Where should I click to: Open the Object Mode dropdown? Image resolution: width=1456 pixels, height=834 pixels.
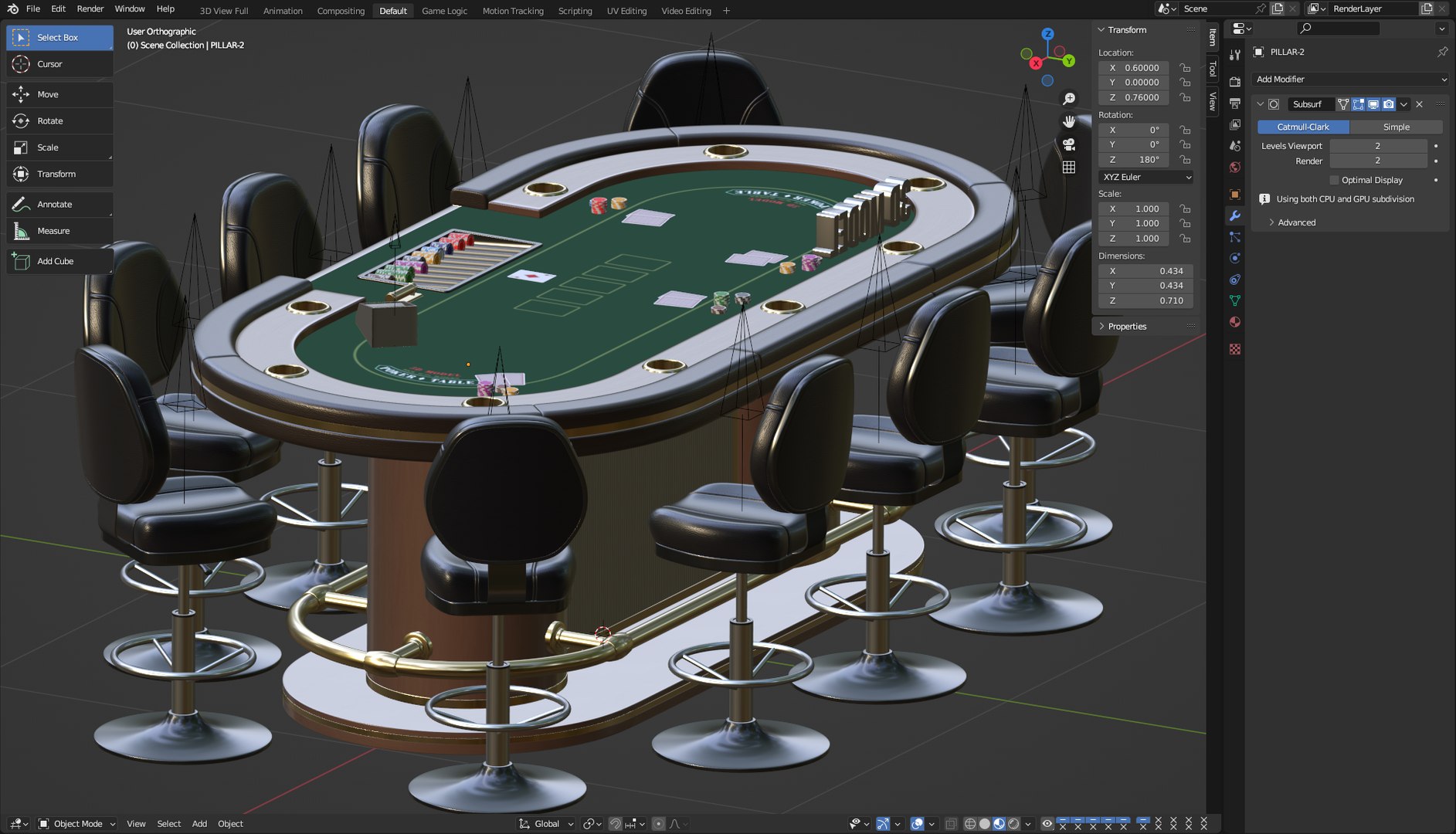77,824
